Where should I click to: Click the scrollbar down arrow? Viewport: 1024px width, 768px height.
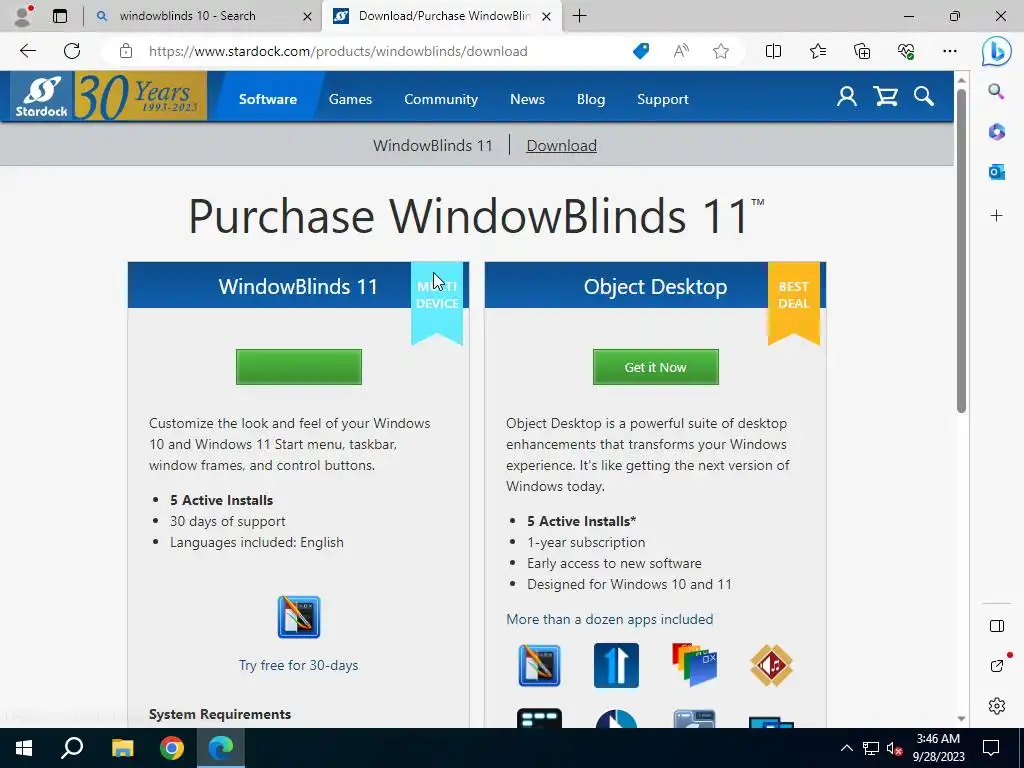tap(961, 718)
